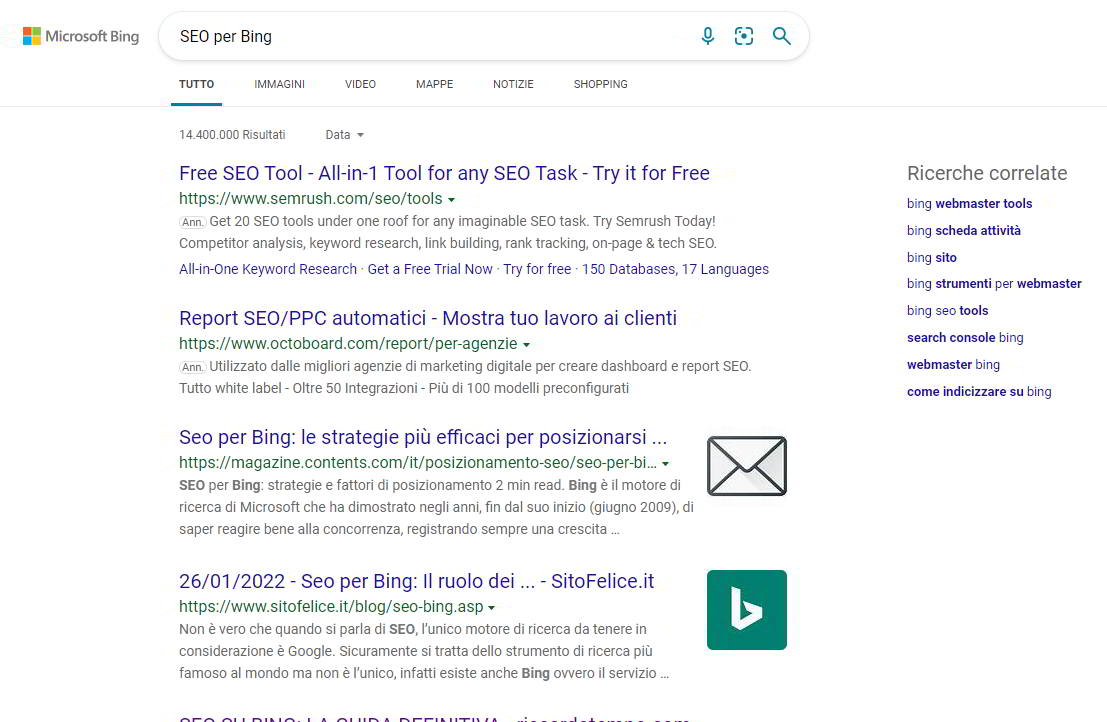The width and height of the screenshot is (1107, 722).
Task: Start voice search with the microphone icon
Action: tap(707, 36)
